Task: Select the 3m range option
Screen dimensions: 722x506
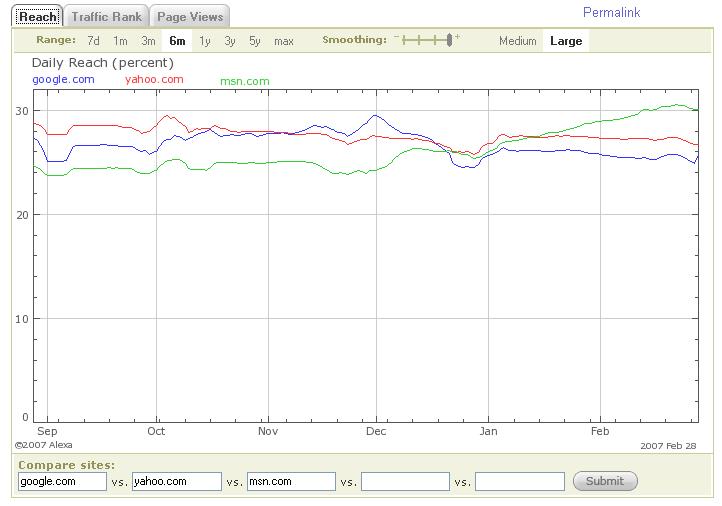Action: 148,41
